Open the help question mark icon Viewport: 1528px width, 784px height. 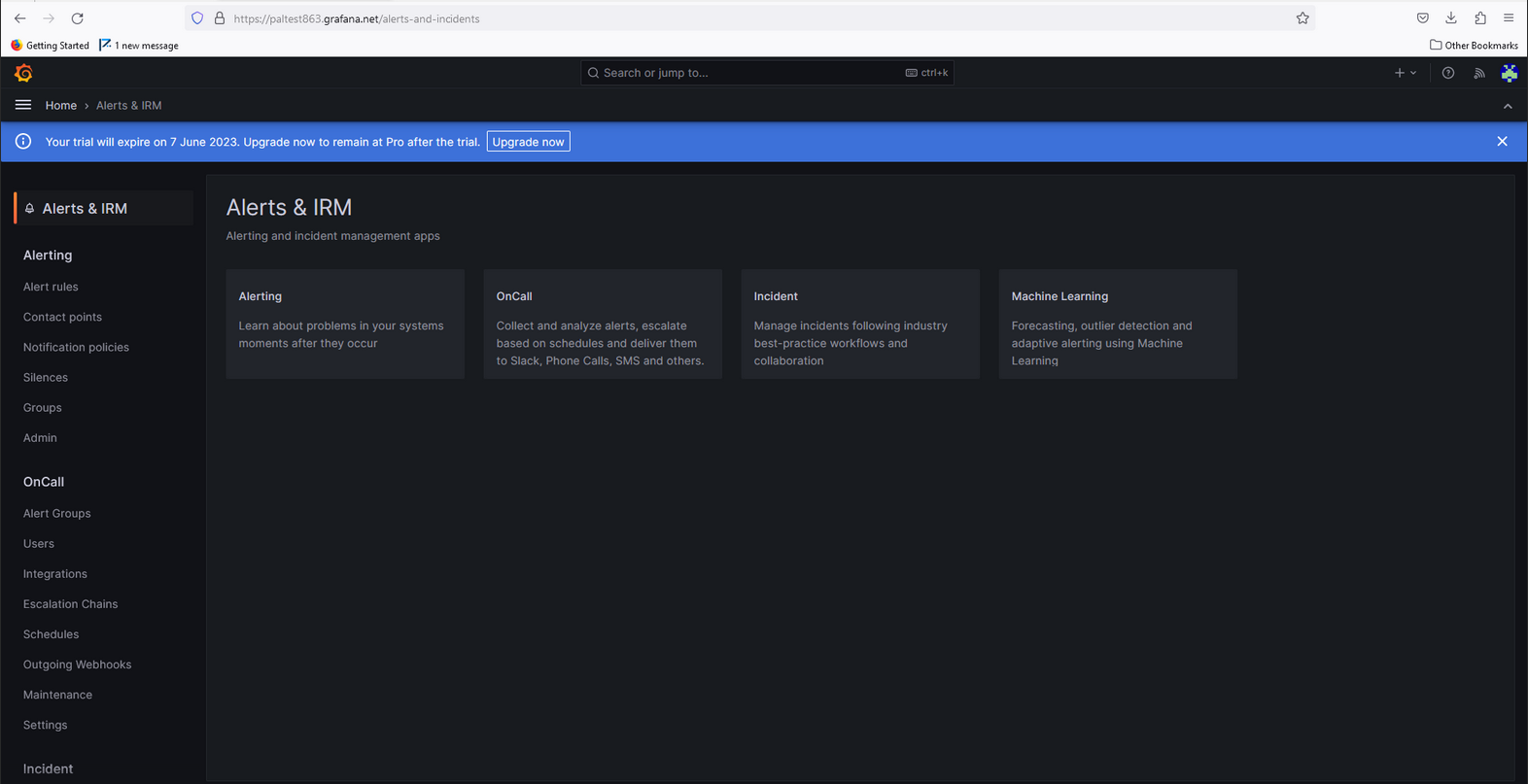[x=1448, y=73]
